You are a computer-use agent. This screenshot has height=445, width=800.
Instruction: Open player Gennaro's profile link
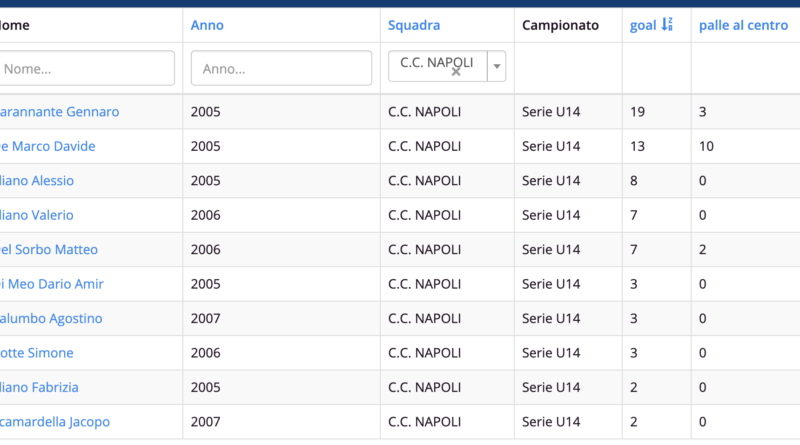coord(59,111)
